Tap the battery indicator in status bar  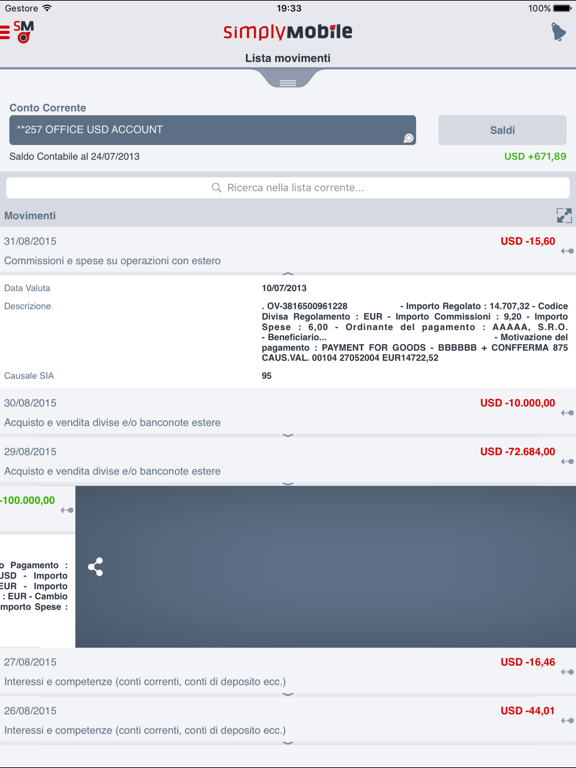[x=562, y=8]
